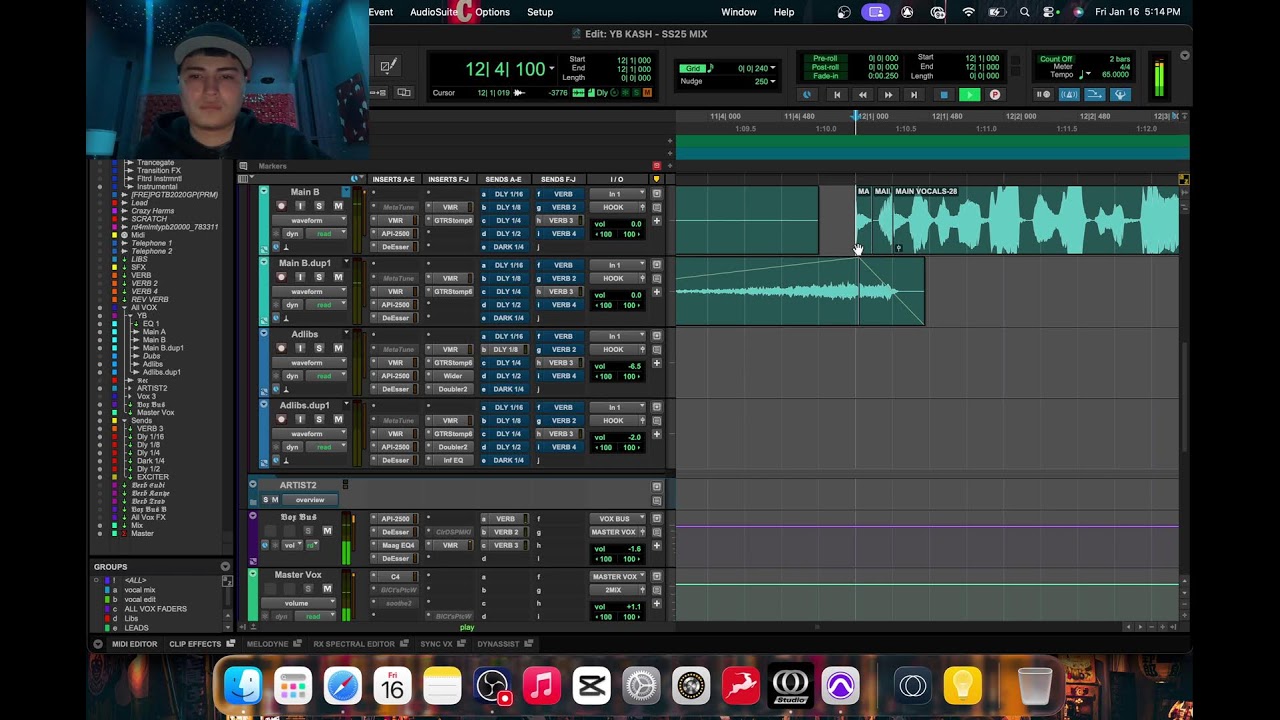Click the Stop button in the transport
Viewport: 1280px width, 720px height.
pos(943,95)
